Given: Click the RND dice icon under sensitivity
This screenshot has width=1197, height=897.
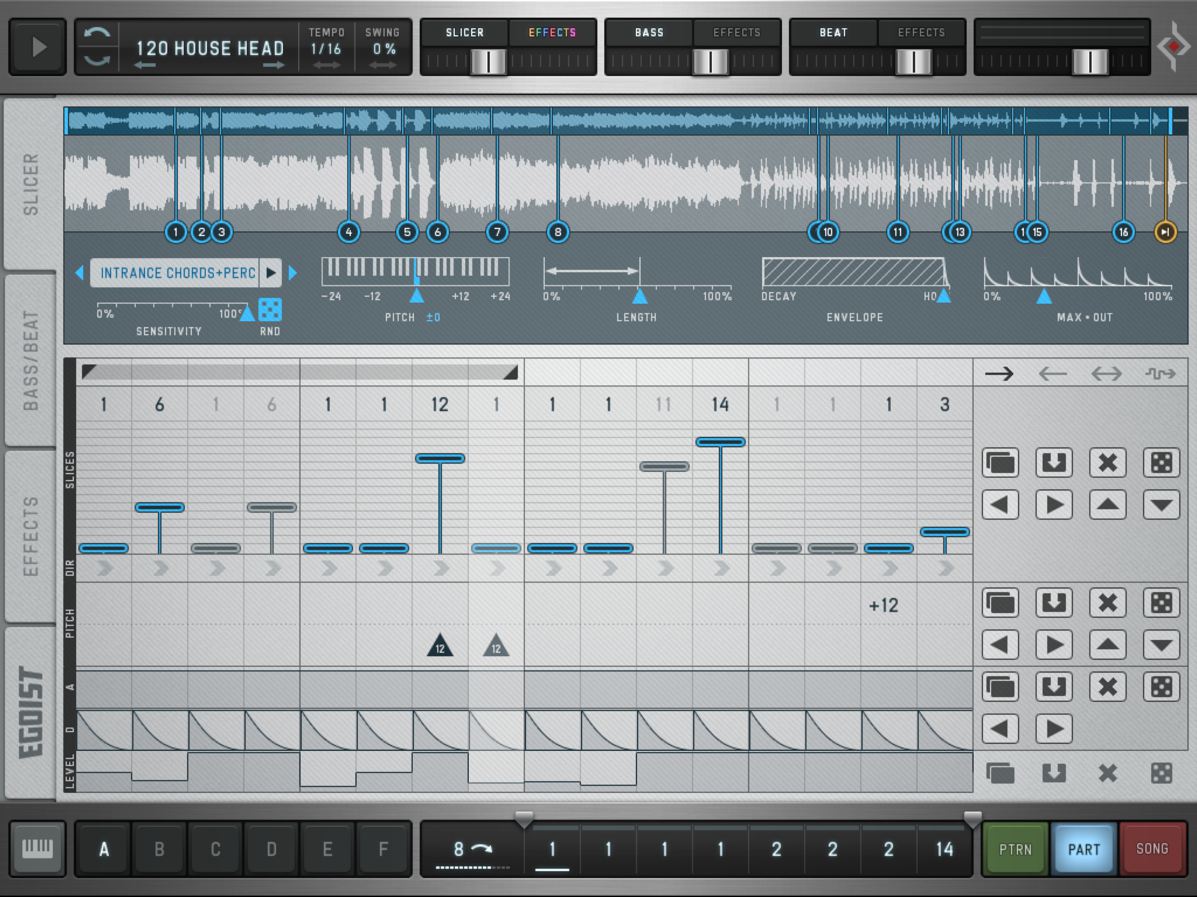Looking at the screenshot, I should click(x=270, y=309).
